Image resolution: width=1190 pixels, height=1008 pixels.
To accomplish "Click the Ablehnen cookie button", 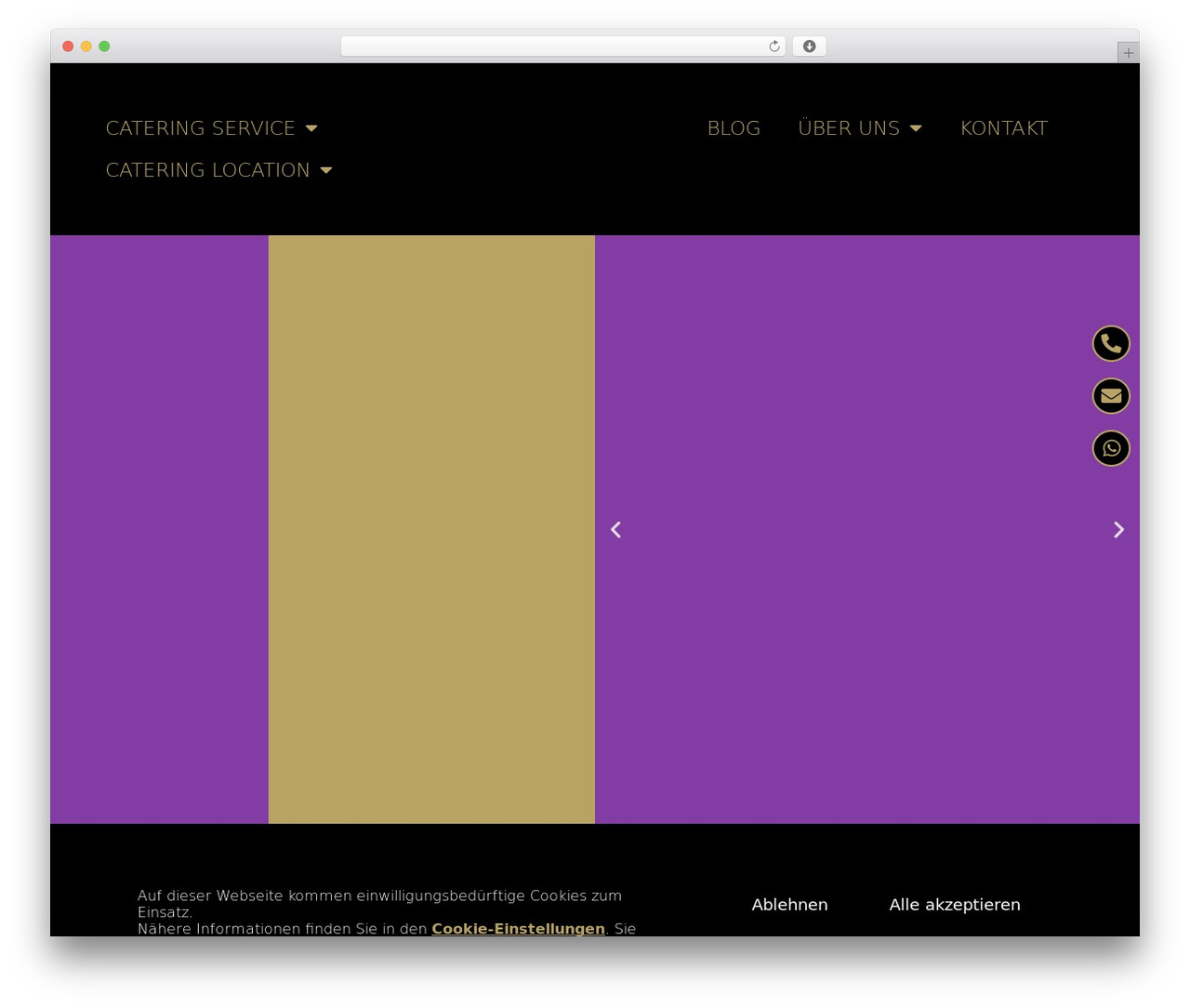I will click(789, 905).
